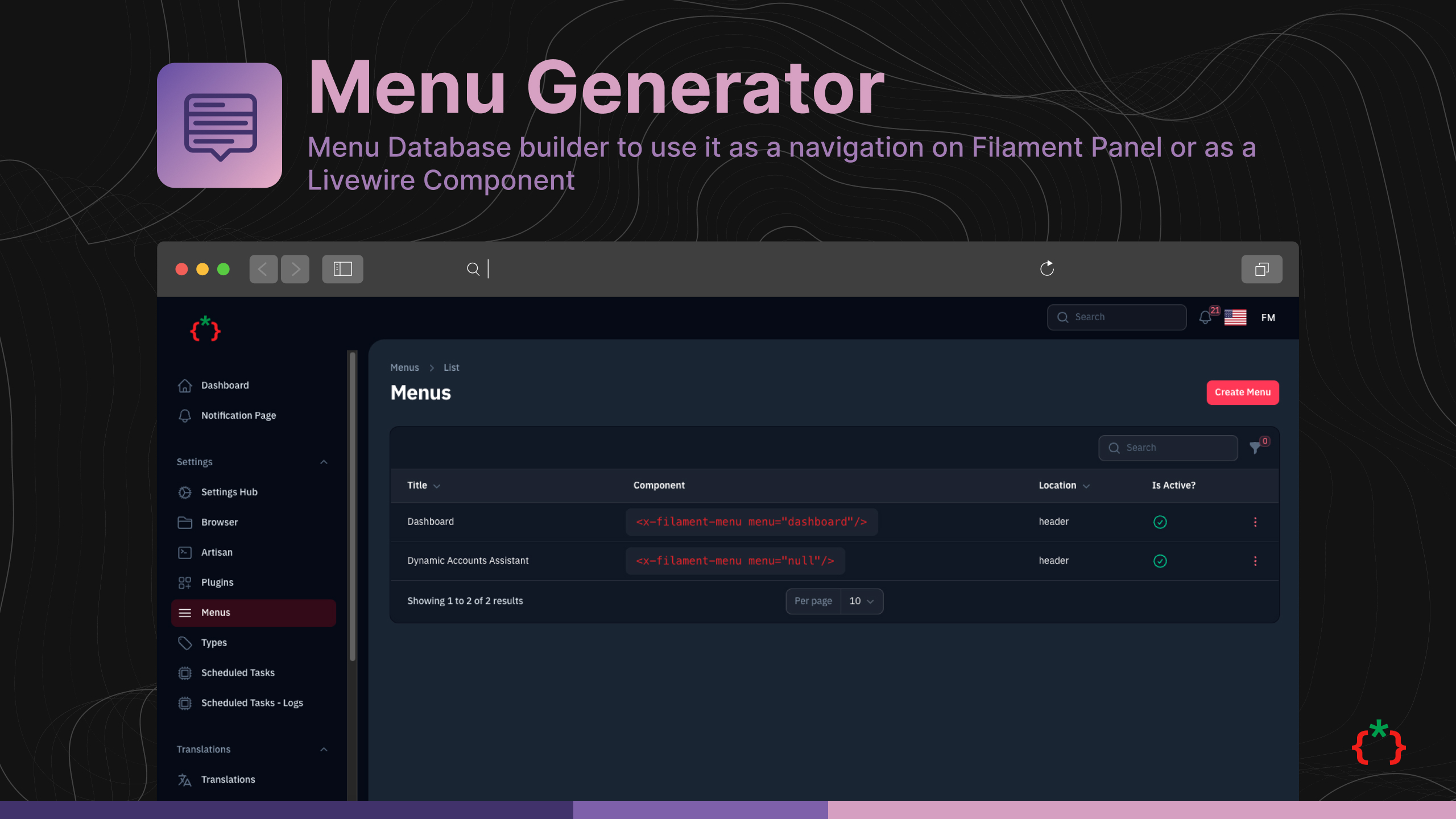Toggle Is Active check for Dashboard row
1456x819 pixels.
pyautogui.click(x=1160, y=522)
